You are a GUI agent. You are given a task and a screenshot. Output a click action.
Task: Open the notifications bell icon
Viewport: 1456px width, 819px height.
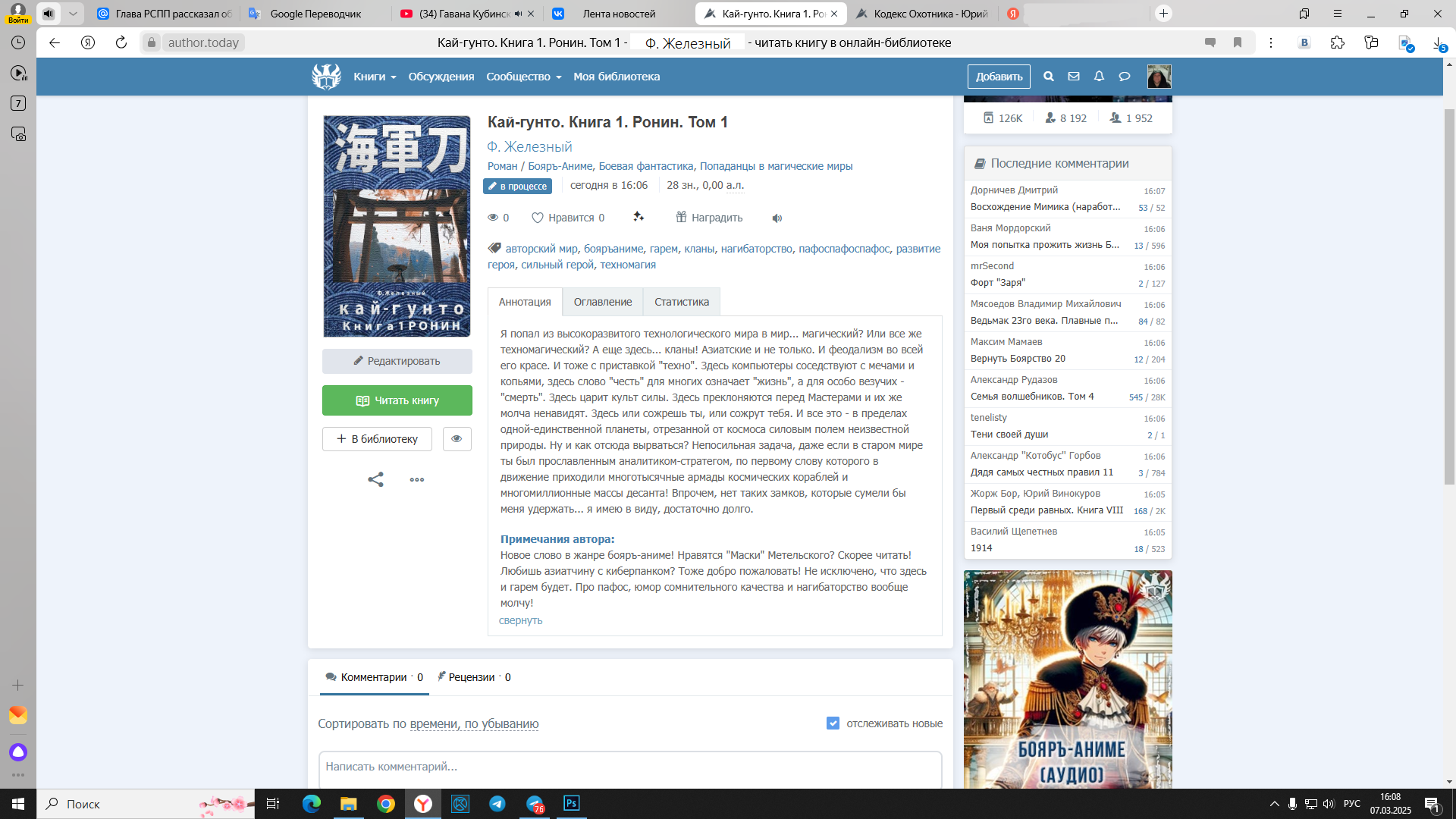1099,77
